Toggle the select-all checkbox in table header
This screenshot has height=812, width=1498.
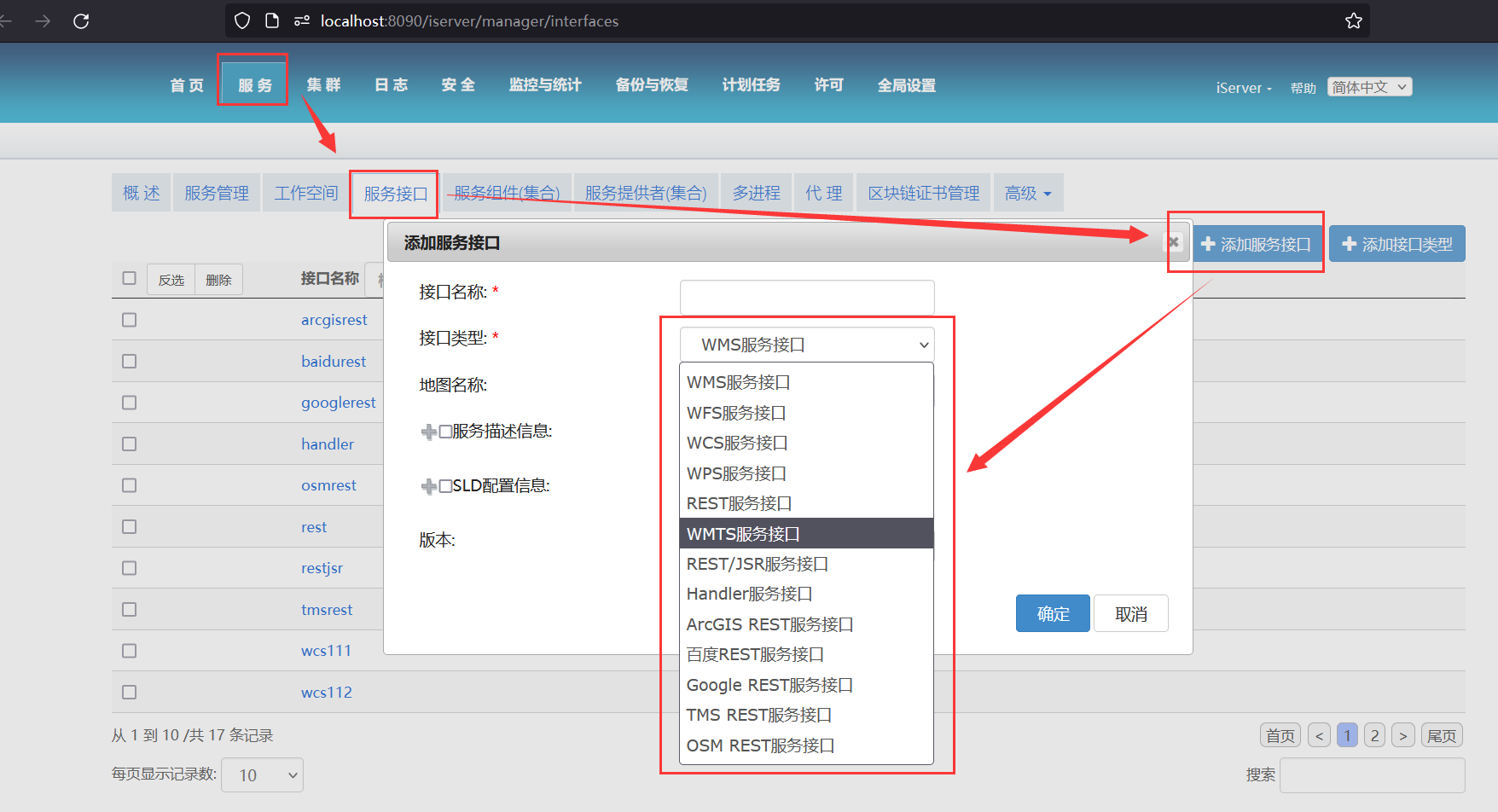click(130, 278)
